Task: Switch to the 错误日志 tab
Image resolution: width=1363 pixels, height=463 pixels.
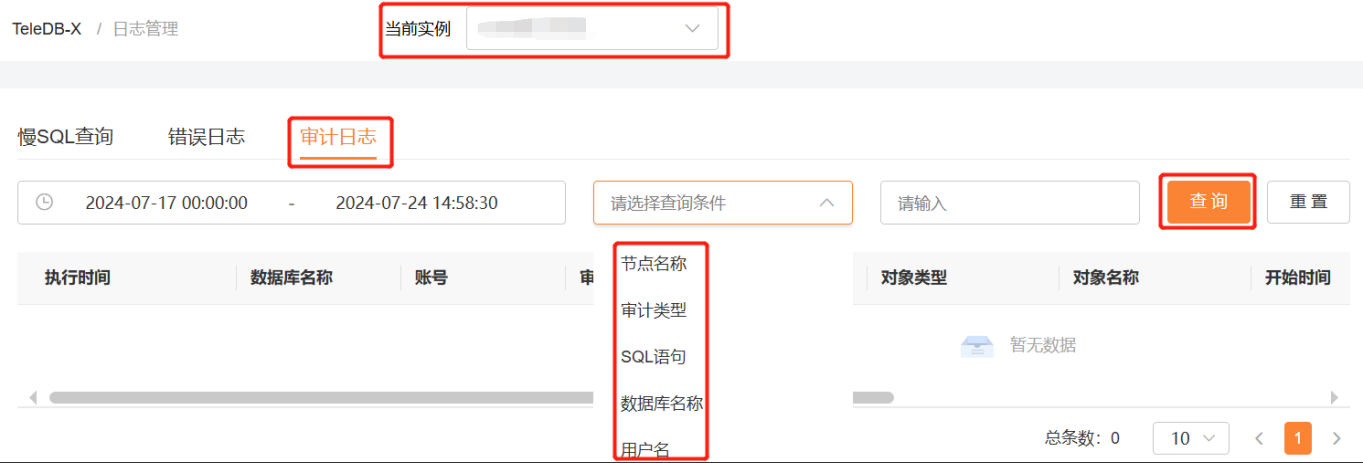Action: click(x=206, y=137)
